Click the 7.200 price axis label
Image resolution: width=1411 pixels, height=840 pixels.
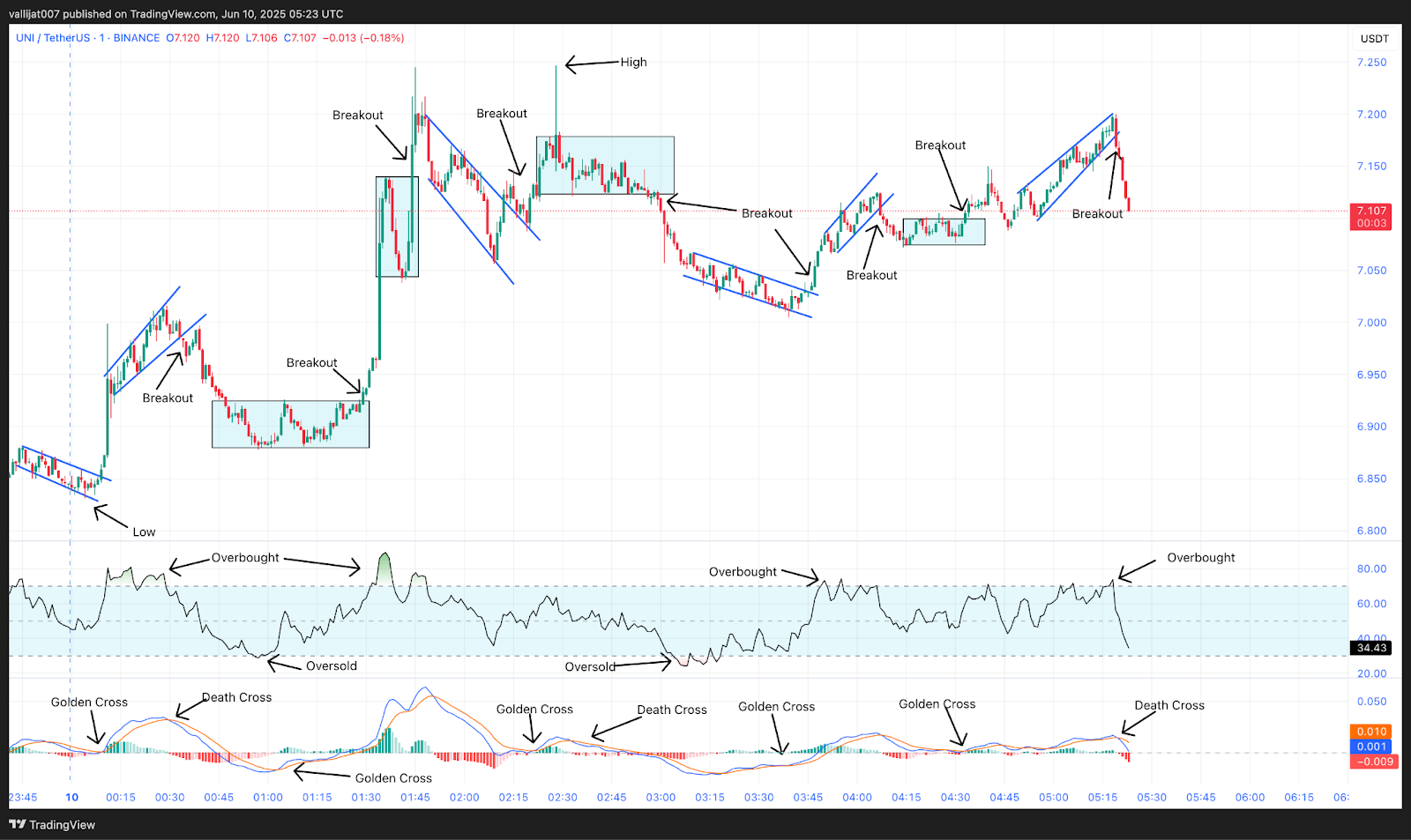[x=1371, y=115]
